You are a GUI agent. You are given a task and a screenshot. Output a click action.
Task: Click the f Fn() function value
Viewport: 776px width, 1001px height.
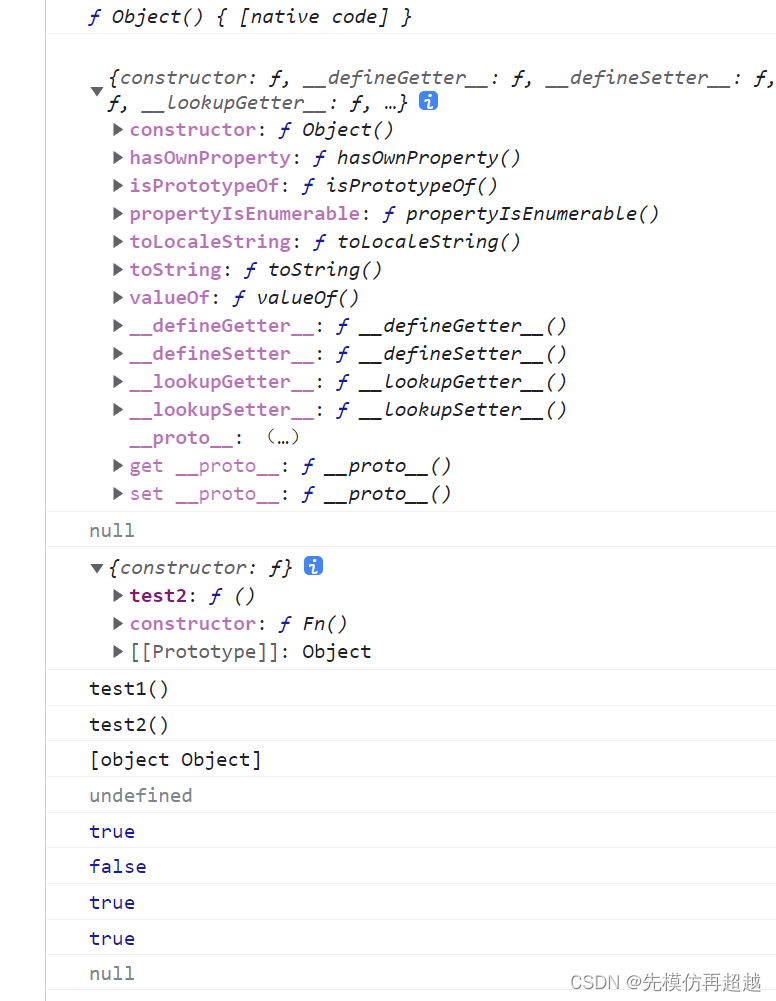313,624
